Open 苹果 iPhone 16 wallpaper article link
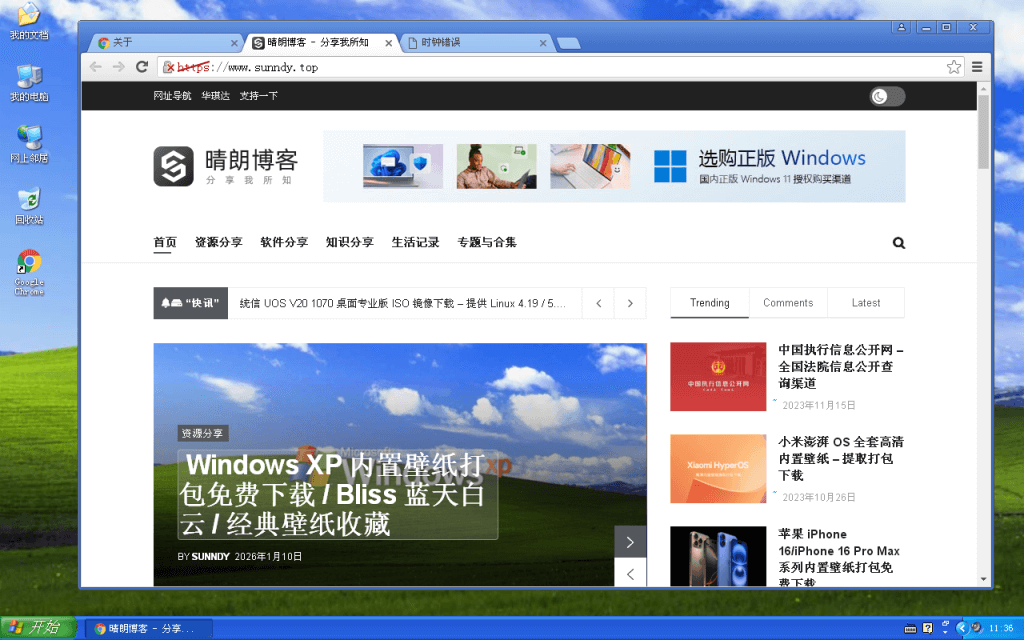The image size is (1024, 640). click(839, 559)
